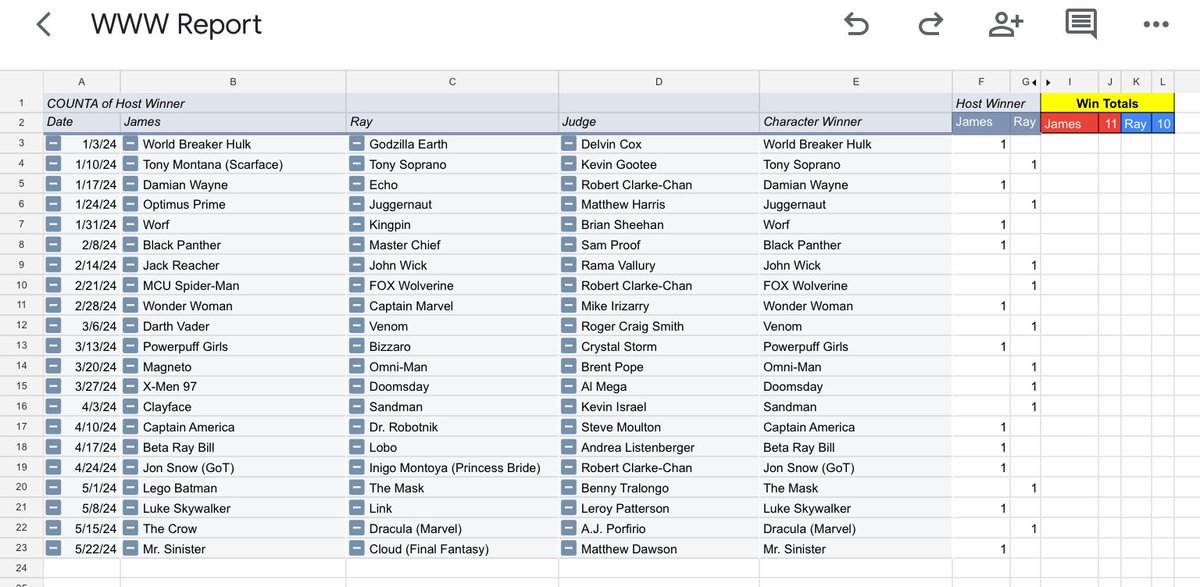Image resolution: width=1200 pixels, height=587 pixels.
Task: Select the COUNTA of Host Winner cell
Action: click(x=195, y=103)
